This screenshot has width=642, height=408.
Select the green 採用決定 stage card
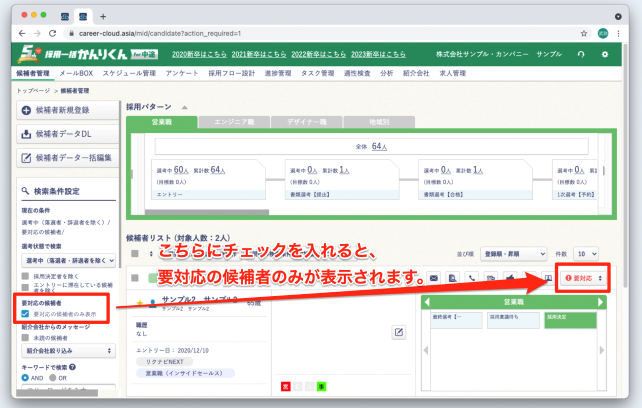click(x=570, y=320)
